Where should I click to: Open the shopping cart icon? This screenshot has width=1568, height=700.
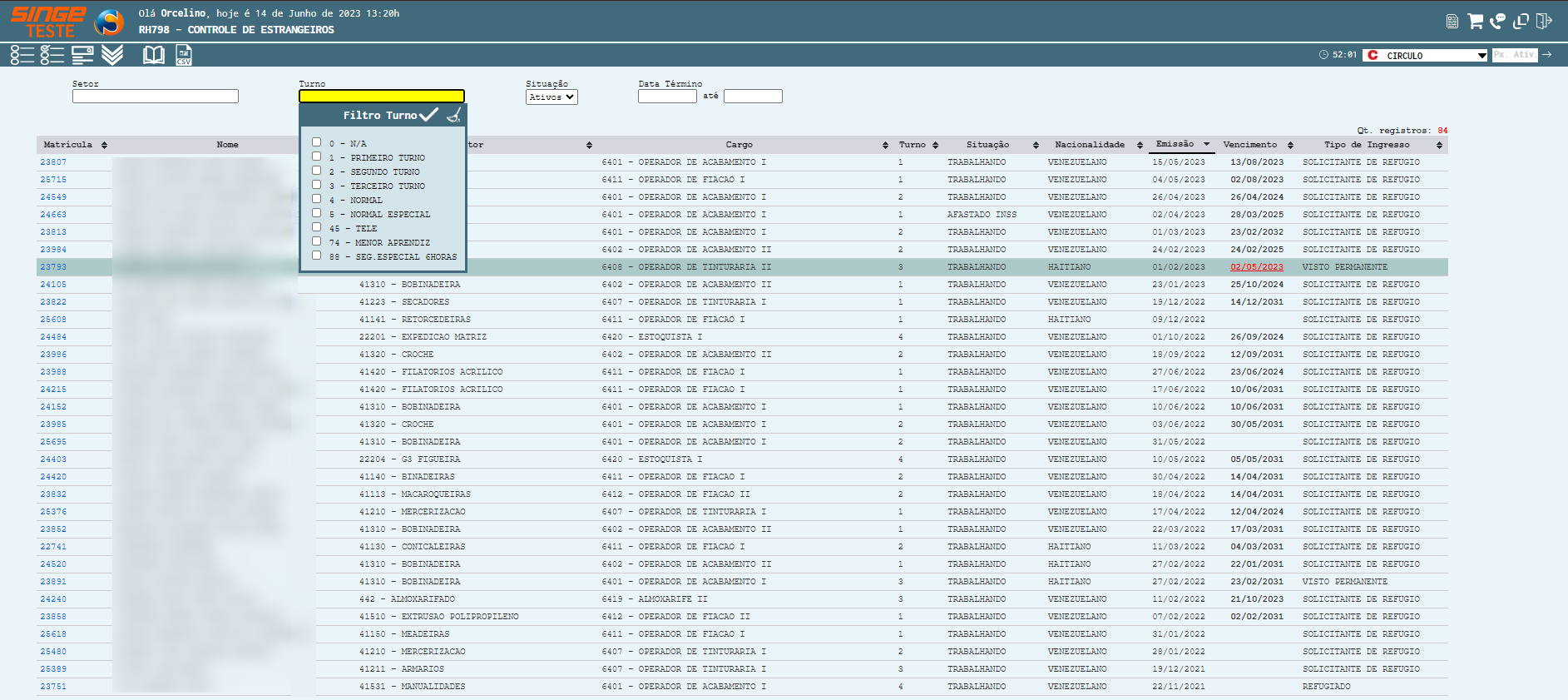click(1476, 21)
